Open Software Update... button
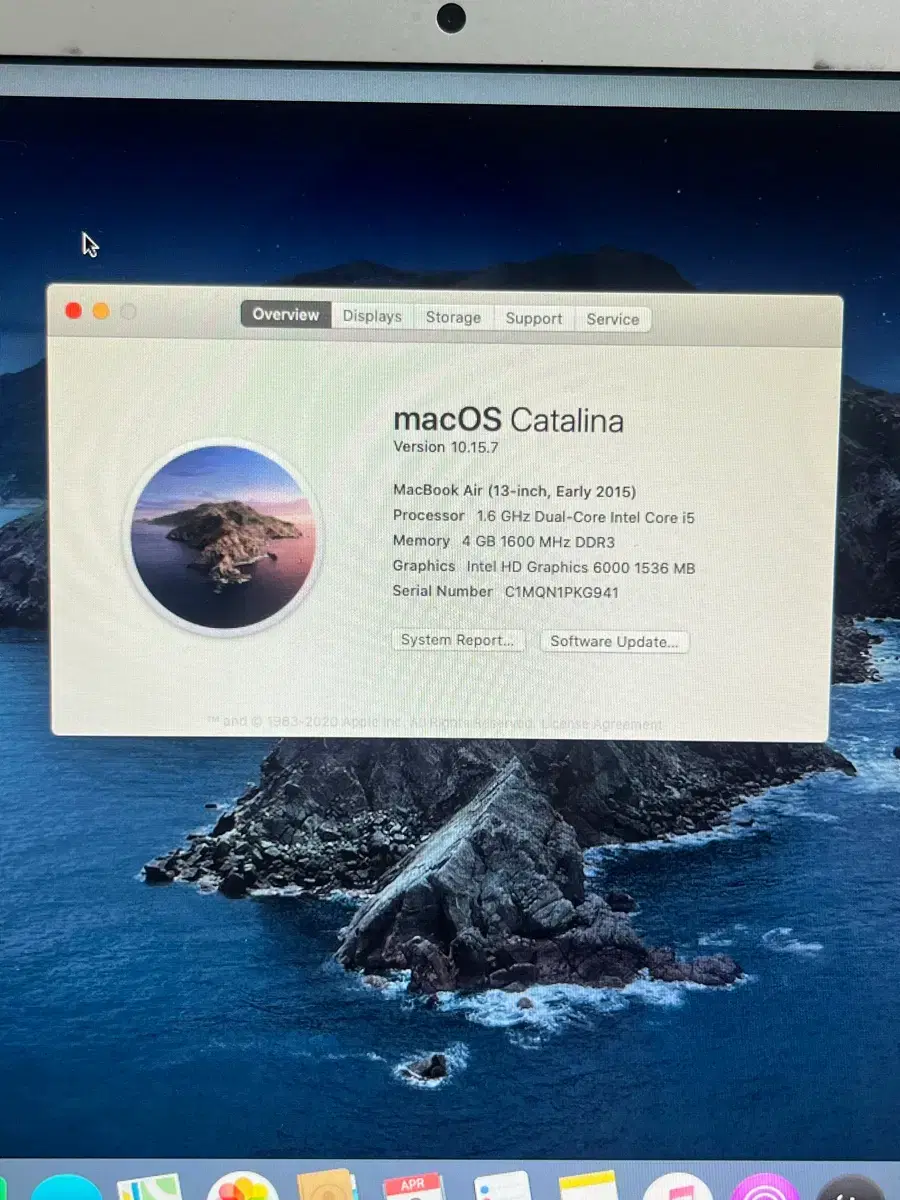The width and height of the screenshot is (900, 1200). click(x=614, y=642)
